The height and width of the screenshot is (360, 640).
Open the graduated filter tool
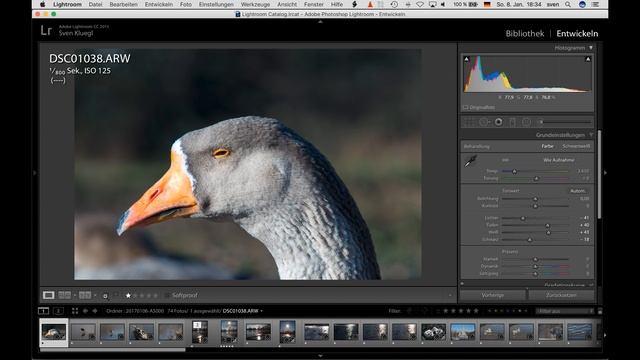pyautogui.click(x=512, y=122)
